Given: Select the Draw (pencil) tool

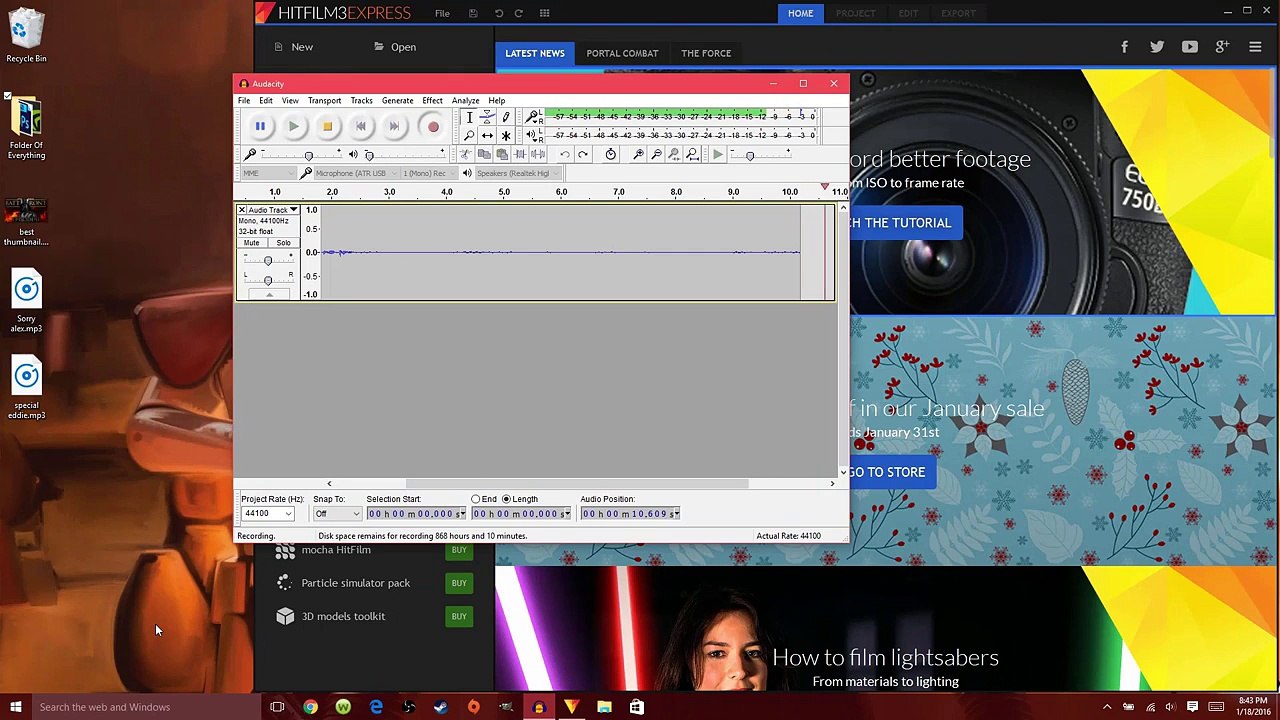Looking at the screenshot, I should [505, 117].
